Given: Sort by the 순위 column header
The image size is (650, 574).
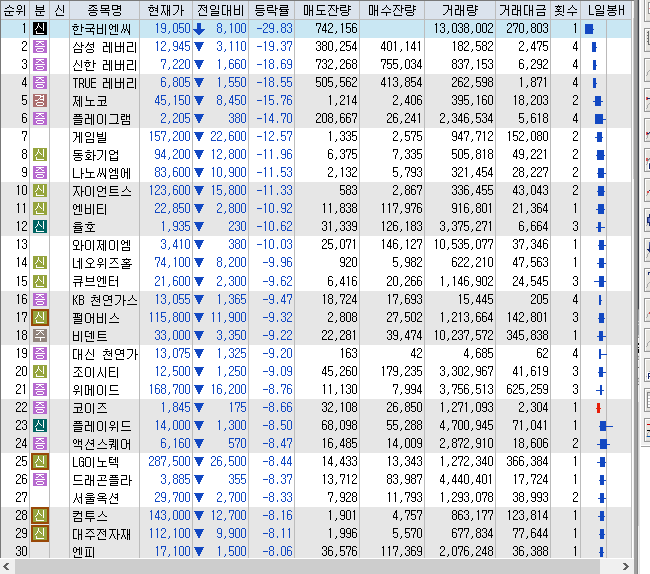Looking at the screenshot, I should click(x=15, y=10).
